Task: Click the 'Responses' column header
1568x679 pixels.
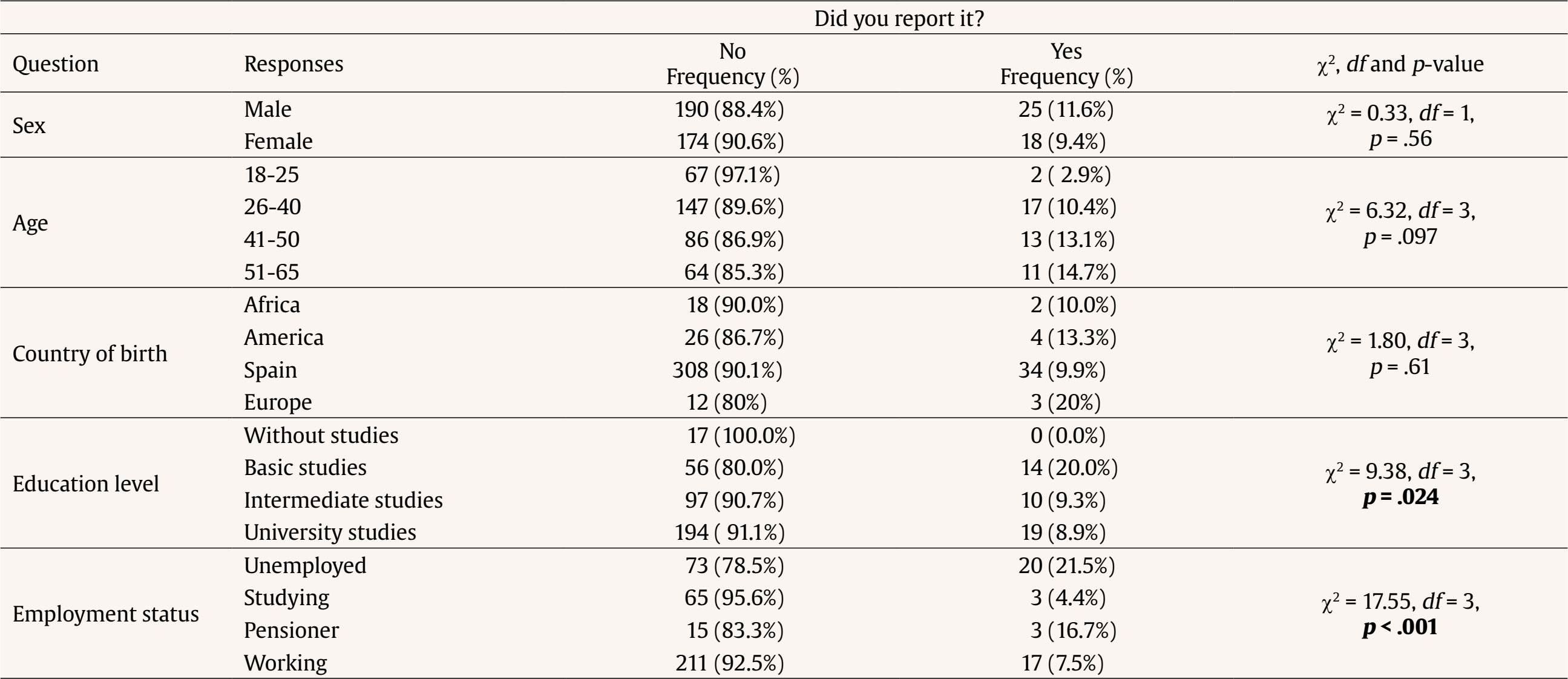Action: (294, 64)
